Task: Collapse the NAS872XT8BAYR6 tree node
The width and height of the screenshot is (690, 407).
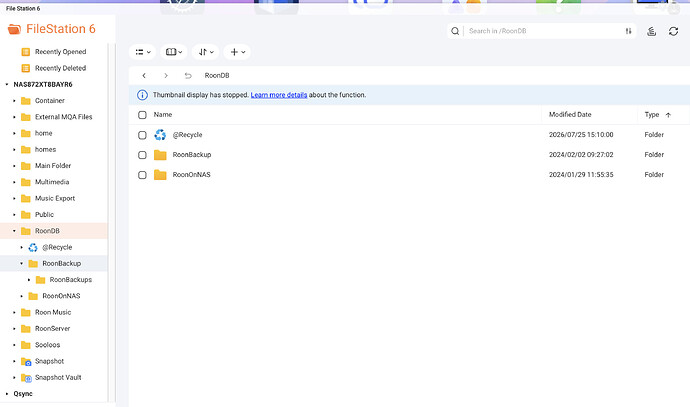Action: [x=7, y=84]
